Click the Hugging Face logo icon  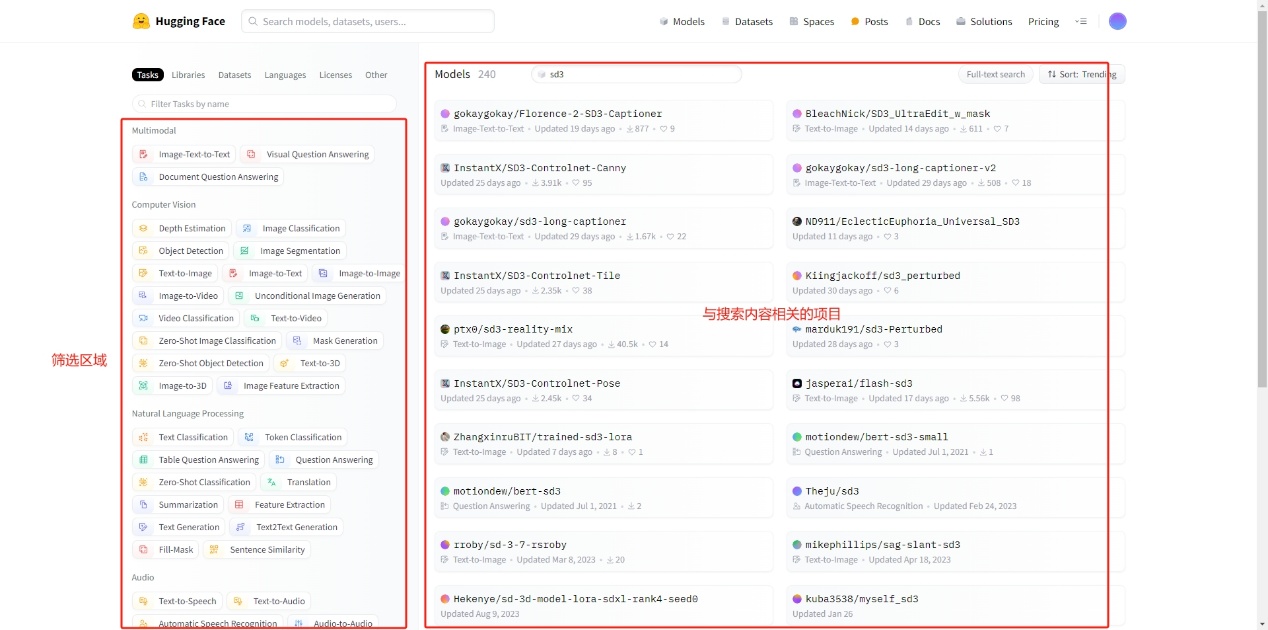tap(141, 21)
